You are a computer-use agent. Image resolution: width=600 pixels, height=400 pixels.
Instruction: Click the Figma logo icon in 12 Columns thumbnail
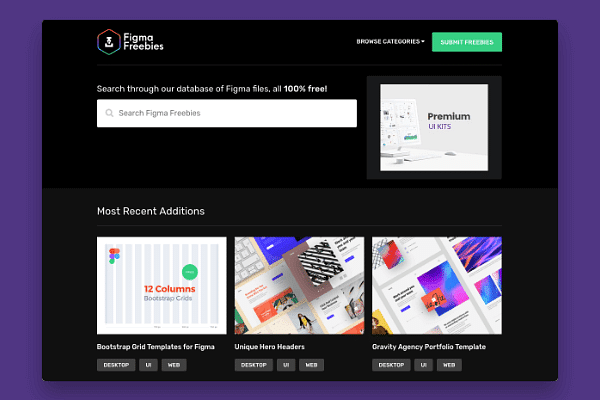(x=114, y=256)
